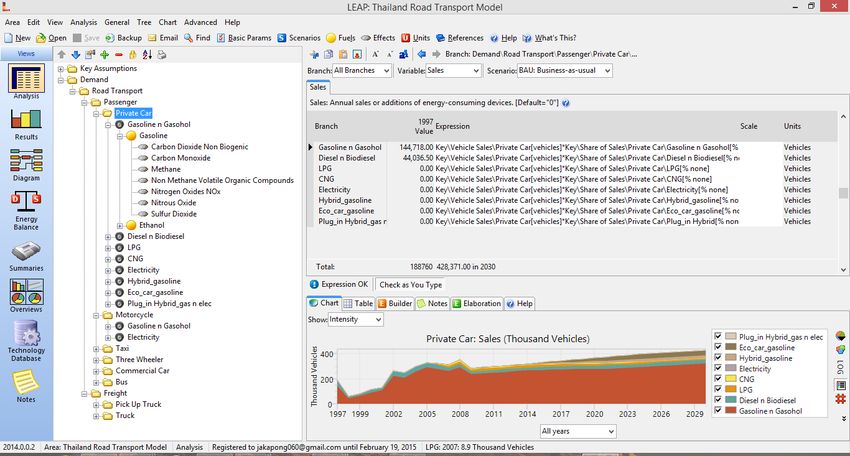The width and height of the screenshot is (850, 456).
Task: Open the Energy Balance view
Action: click(x=26, y=210)
